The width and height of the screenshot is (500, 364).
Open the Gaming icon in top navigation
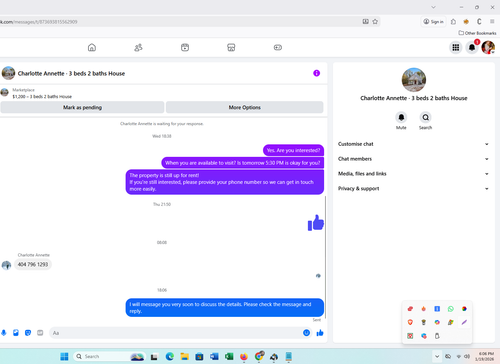(x=278, y=48)
